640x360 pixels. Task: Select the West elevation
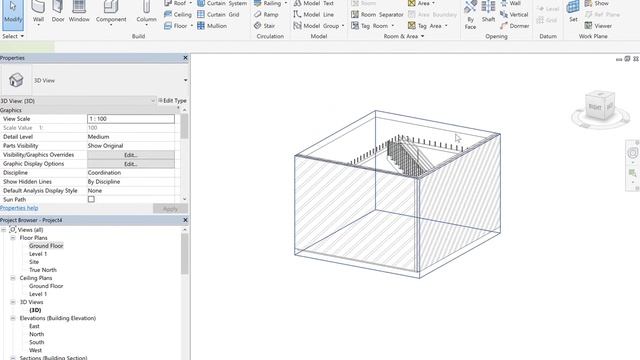pos(35,350)
